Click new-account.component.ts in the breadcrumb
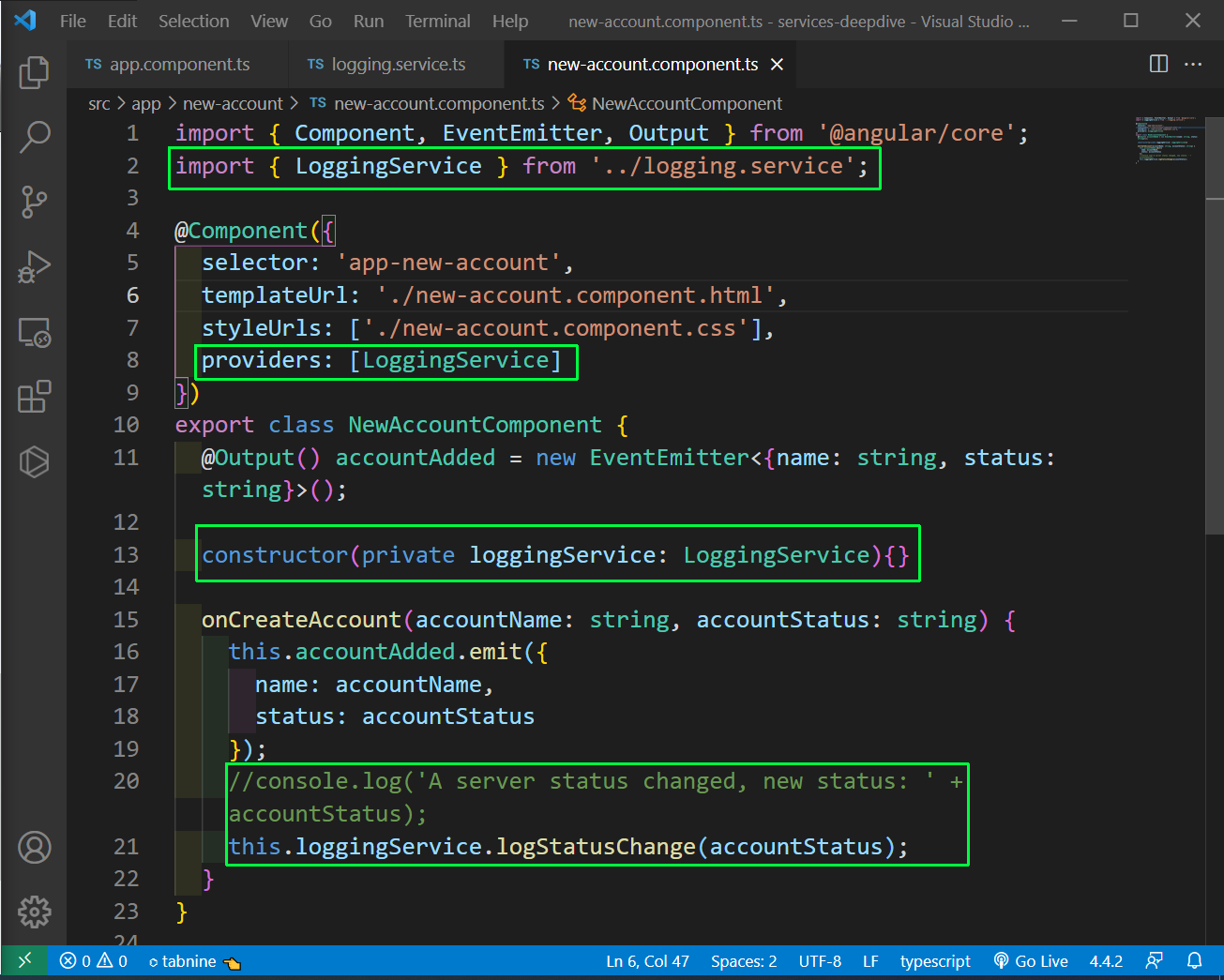The width and height of the screenshot is (1224, 980). tap(439, 103)
